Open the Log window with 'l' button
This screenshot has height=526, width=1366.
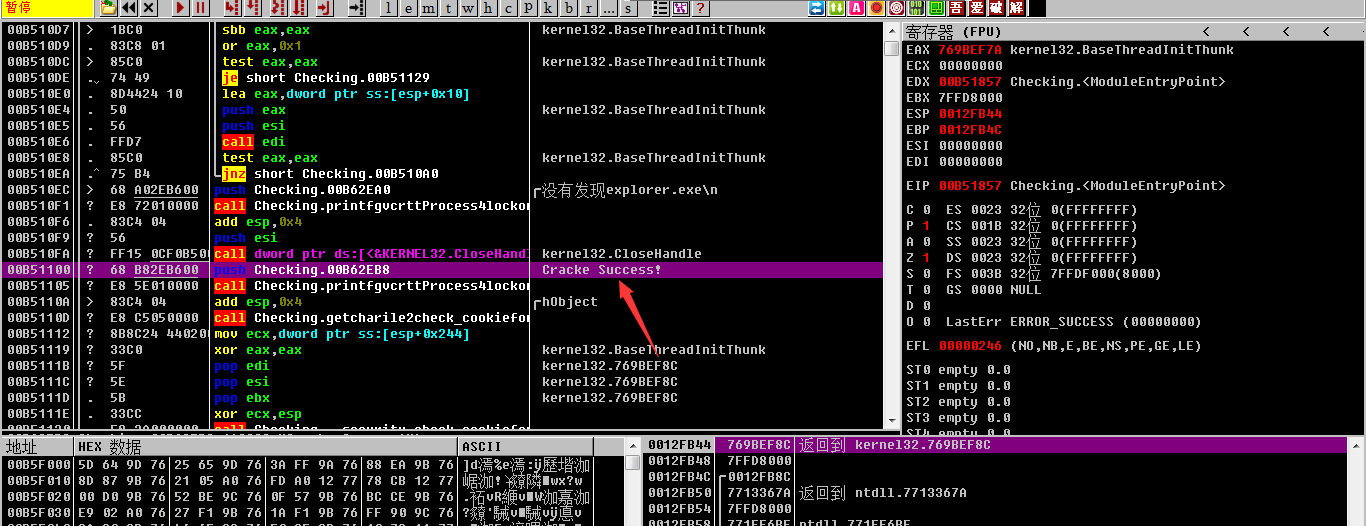click(389, 8)
